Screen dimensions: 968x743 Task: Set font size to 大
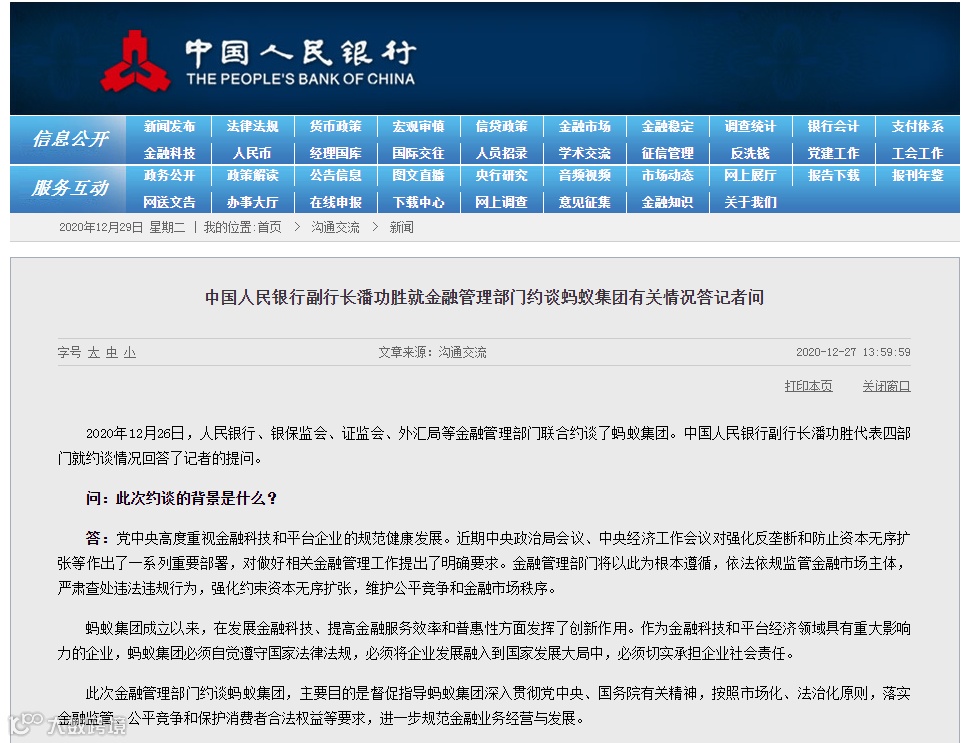pos(93,352)
